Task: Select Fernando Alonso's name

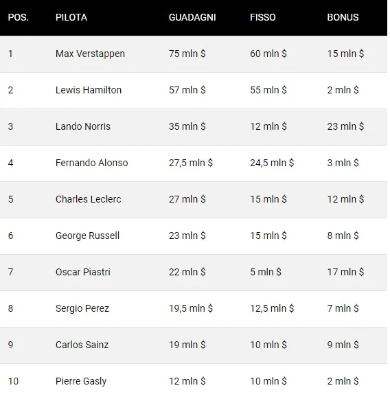Action: pos(92,163)
